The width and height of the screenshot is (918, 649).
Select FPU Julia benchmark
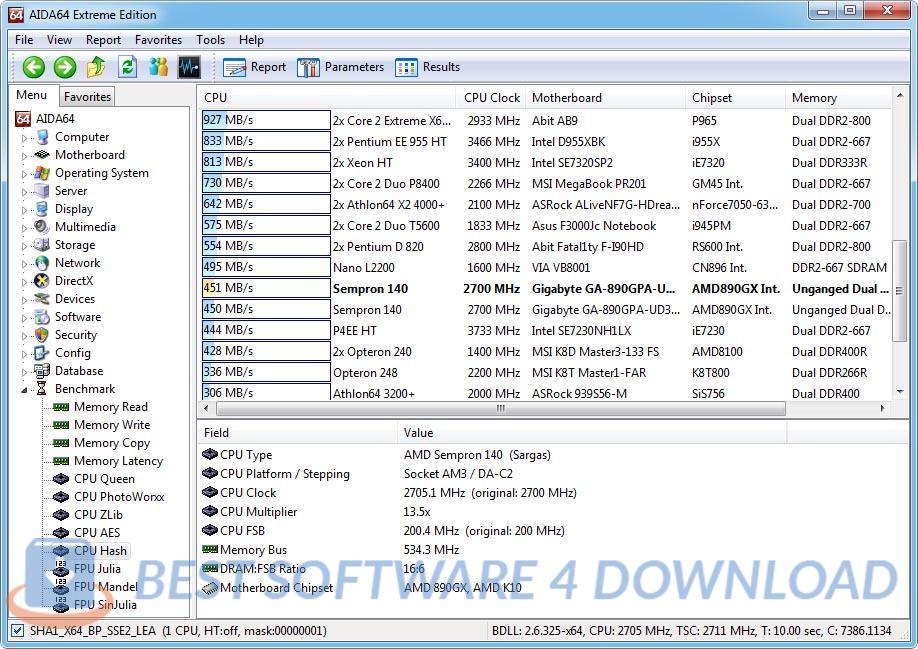click(97, 569)
